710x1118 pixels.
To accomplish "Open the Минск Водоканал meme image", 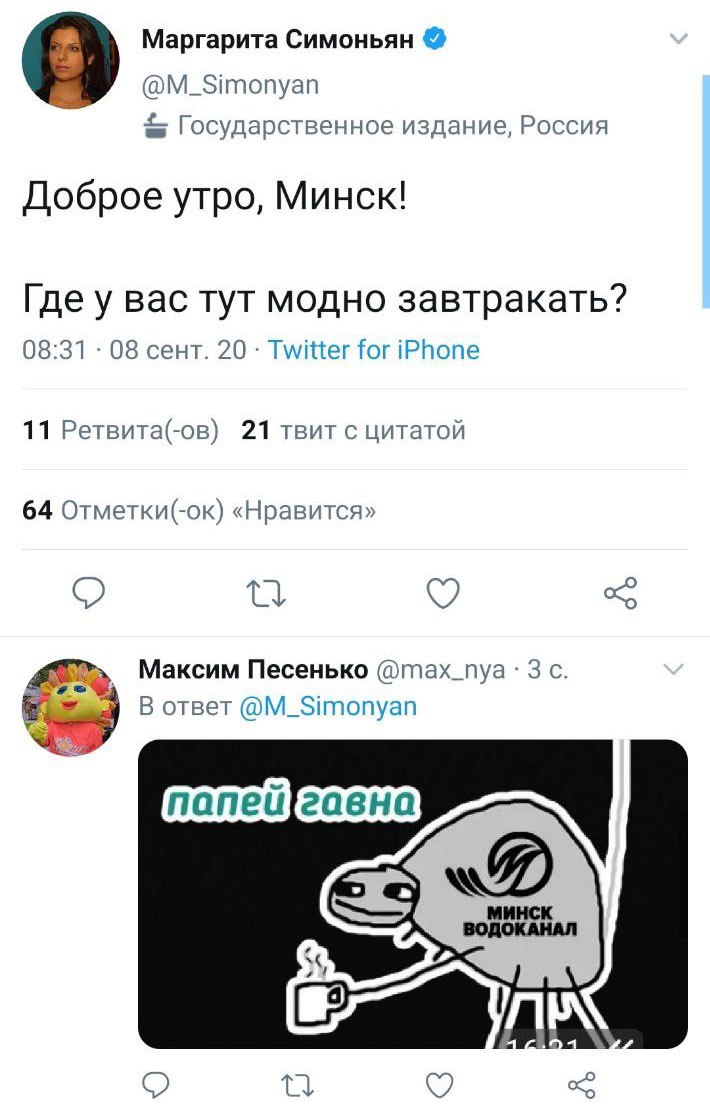I will pos(413,894).
